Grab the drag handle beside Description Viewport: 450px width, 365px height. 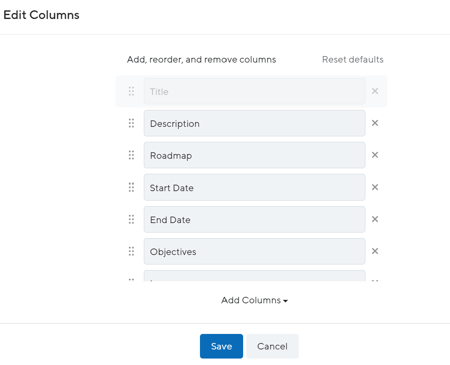[131, 123]
